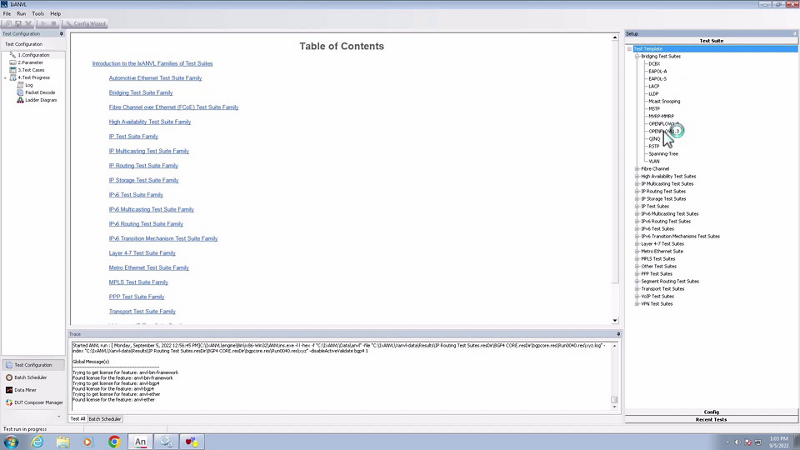Expand High Availability Test Suites node
This screenshot has width=800, height=450.
(637, 177)
